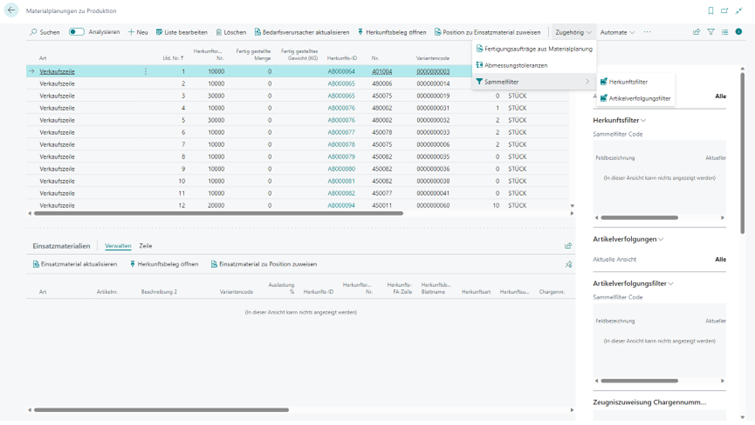Click Neu to create a new entry

tap(138, 32)
